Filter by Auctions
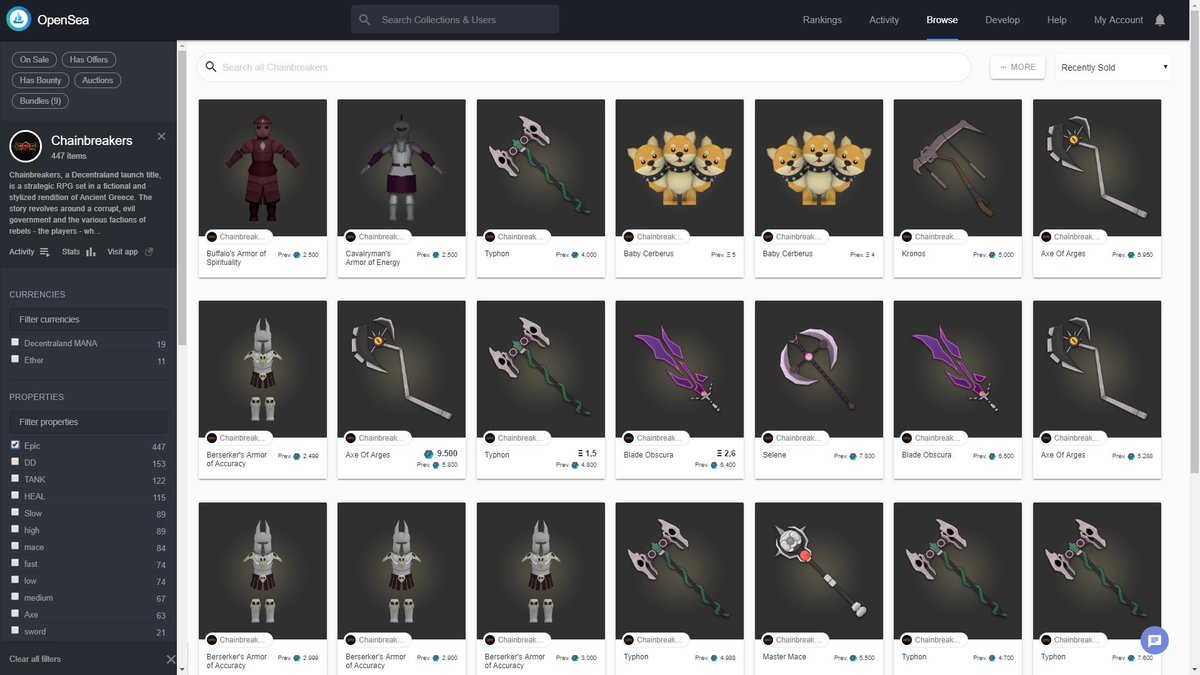 [98, 80]
